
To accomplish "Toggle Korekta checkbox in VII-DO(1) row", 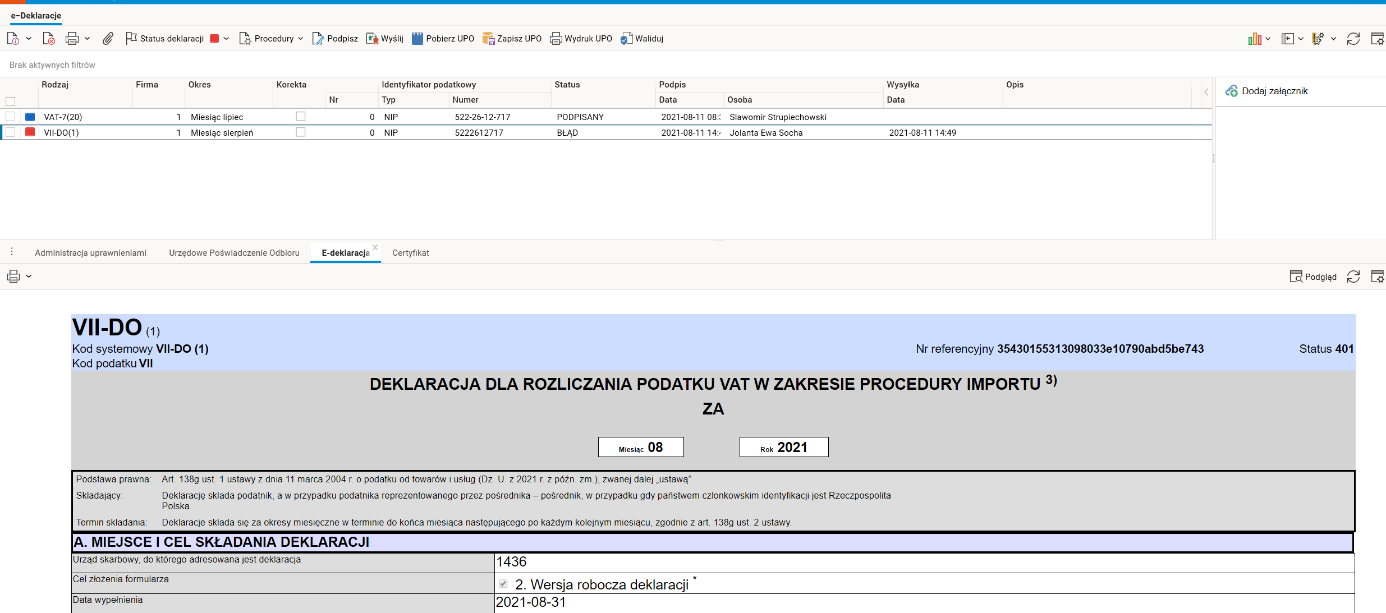I will [300, 132].
